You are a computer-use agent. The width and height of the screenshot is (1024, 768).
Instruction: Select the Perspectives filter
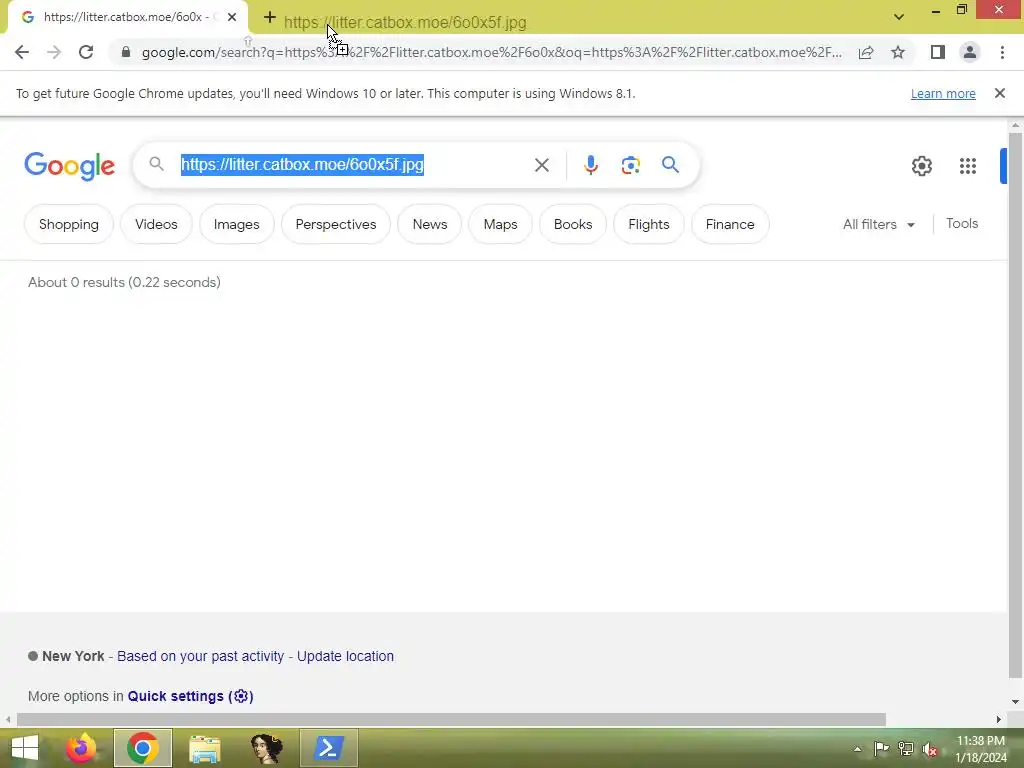coord(336,224)
